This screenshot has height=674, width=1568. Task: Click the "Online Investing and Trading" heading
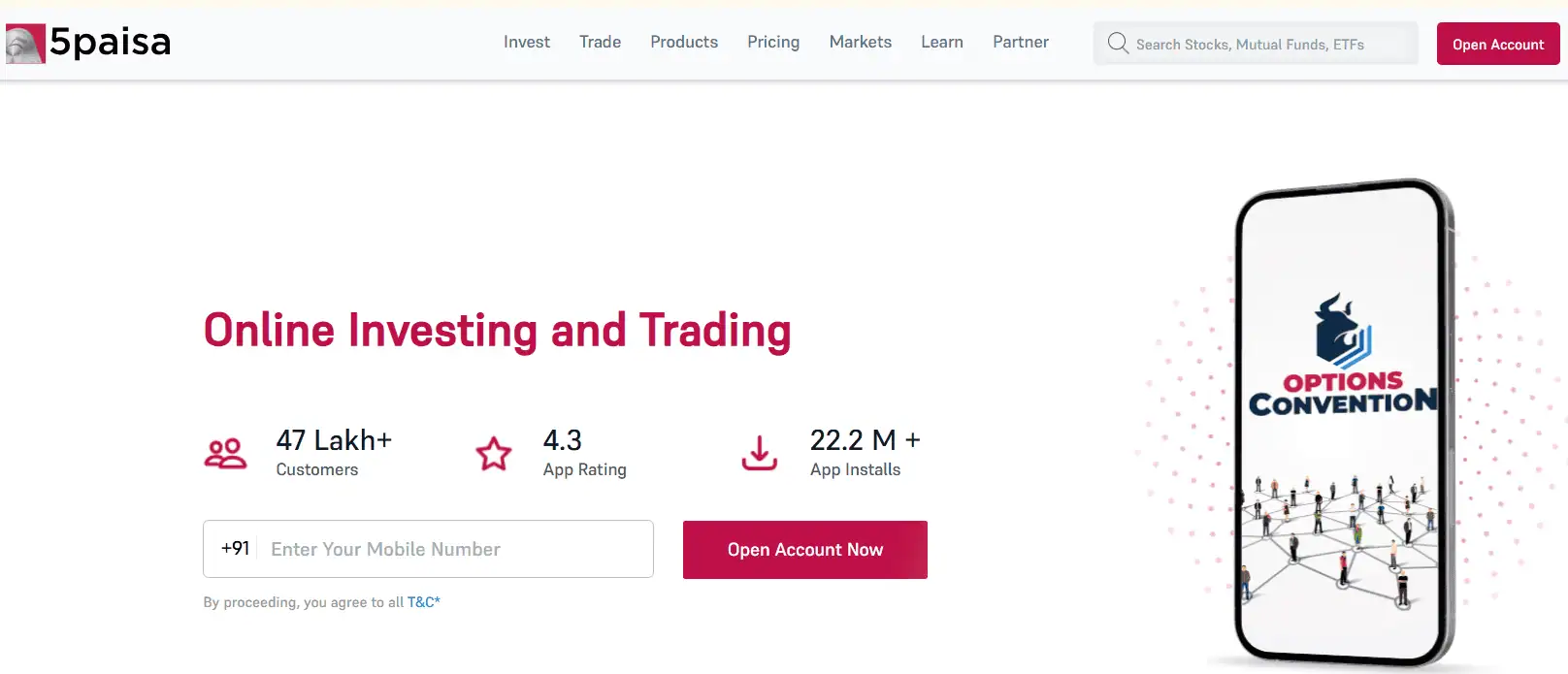pos(498,330)
